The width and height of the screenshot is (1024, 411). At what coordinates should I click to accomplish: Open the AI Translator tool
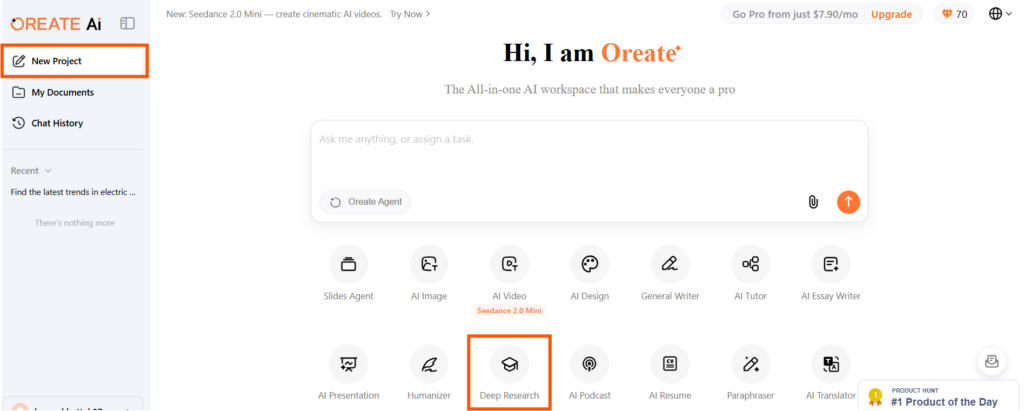tap(831, 372)
